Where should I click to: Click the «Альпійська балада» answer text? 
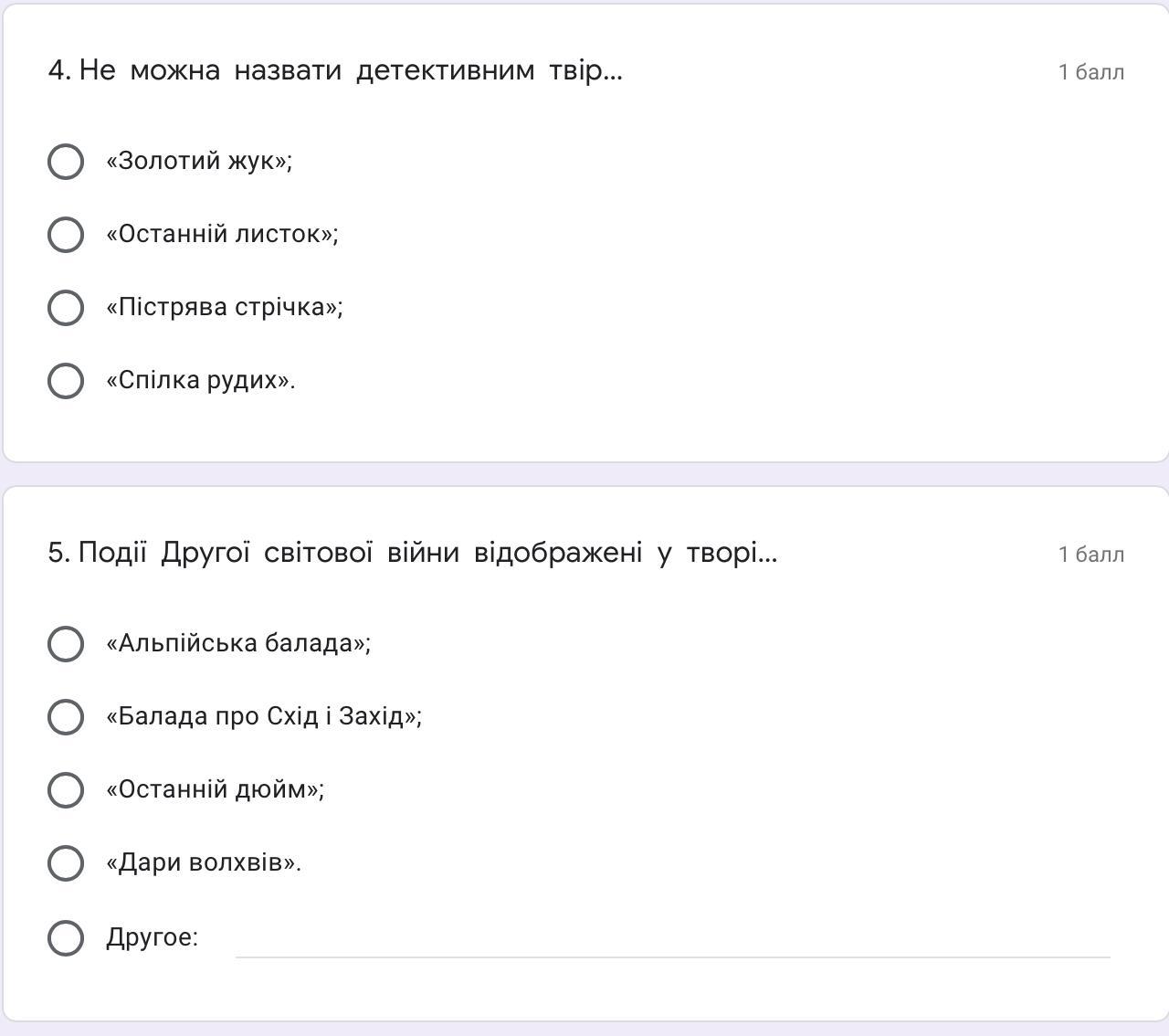[x=238, y=643]
